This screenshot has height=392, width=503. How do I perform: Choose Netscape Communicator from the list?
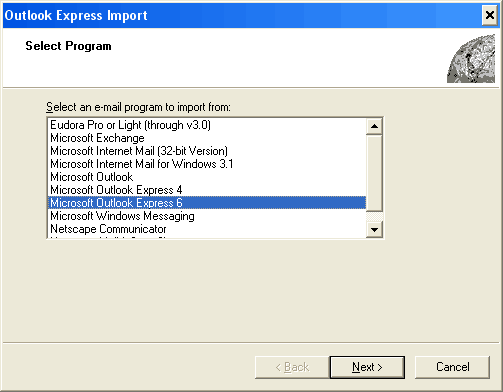108,229
